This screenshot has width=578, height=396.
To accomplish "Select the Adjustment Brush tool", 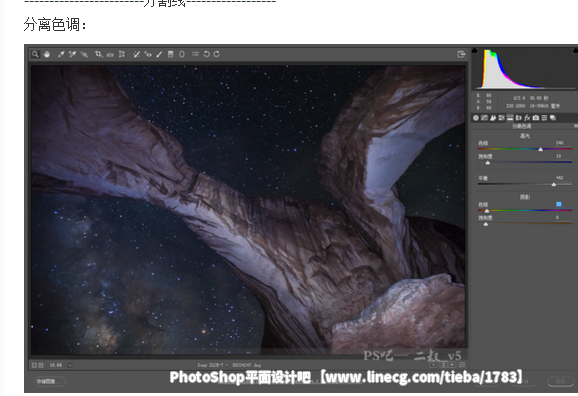I will (159, 54).
